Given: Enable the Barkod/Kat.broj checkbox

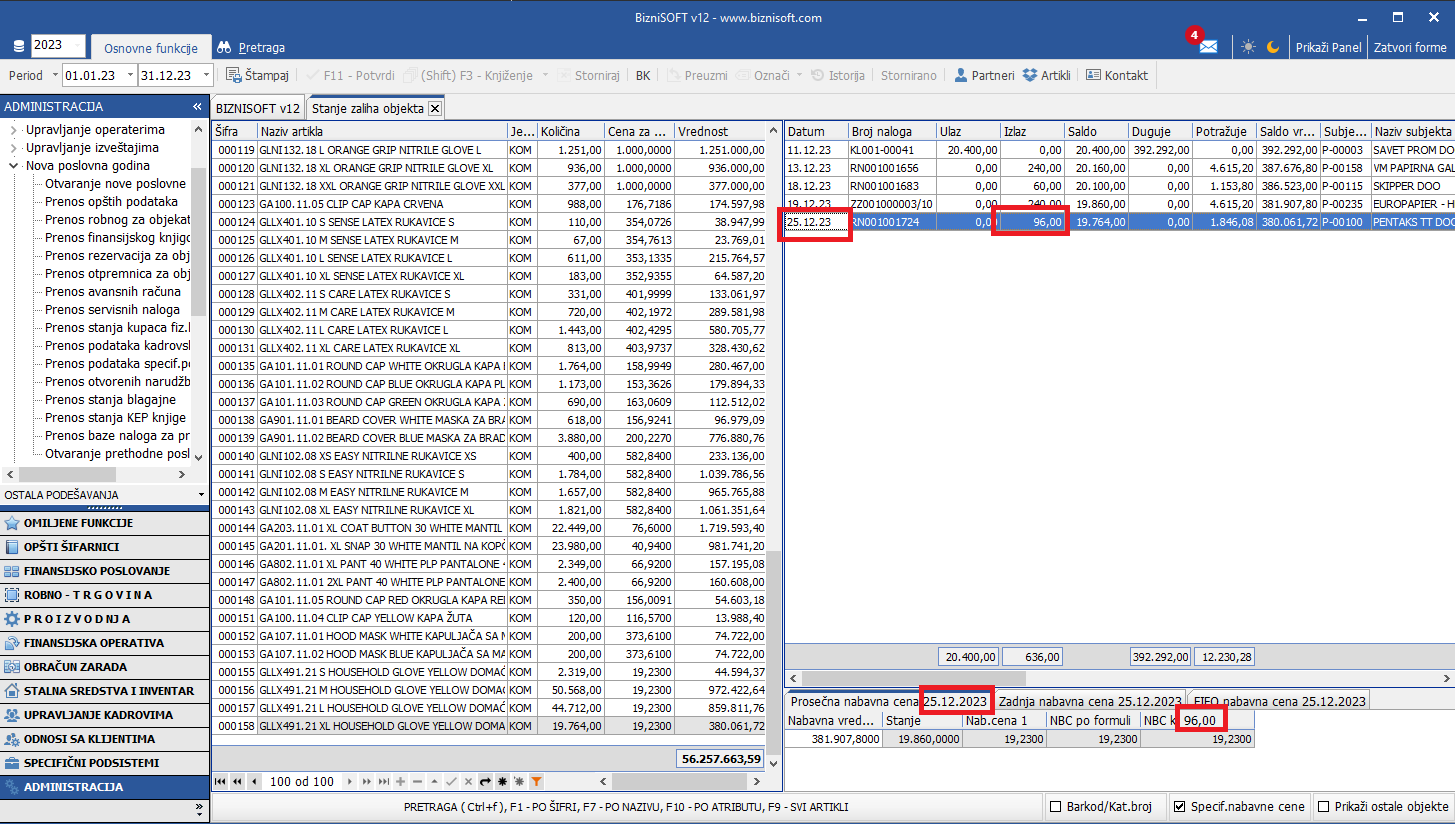Looking at the screenshot, I should pos(1056,807).
